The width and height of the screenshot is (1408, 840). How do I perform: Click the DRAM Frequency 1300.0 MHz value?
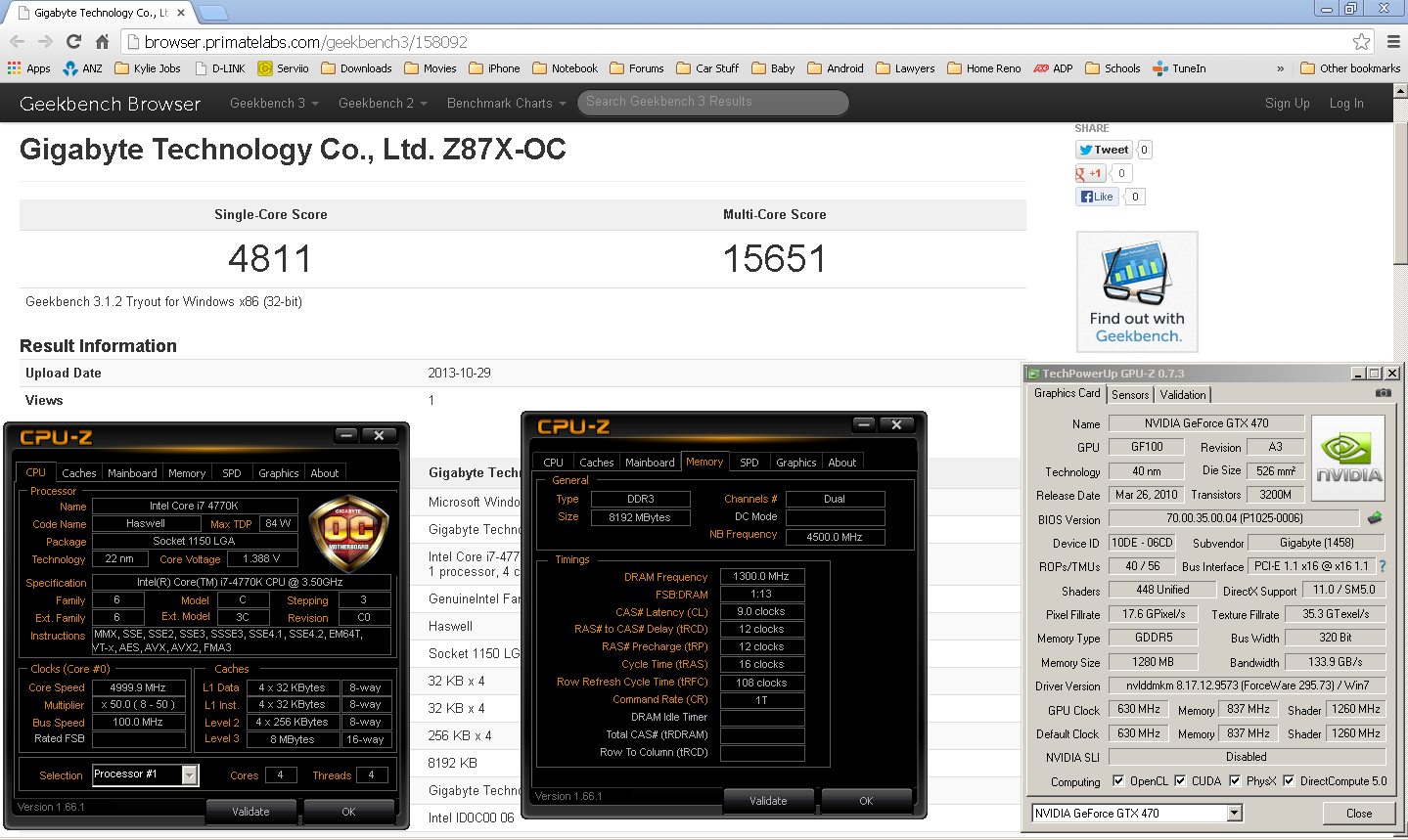click(762, 576)
